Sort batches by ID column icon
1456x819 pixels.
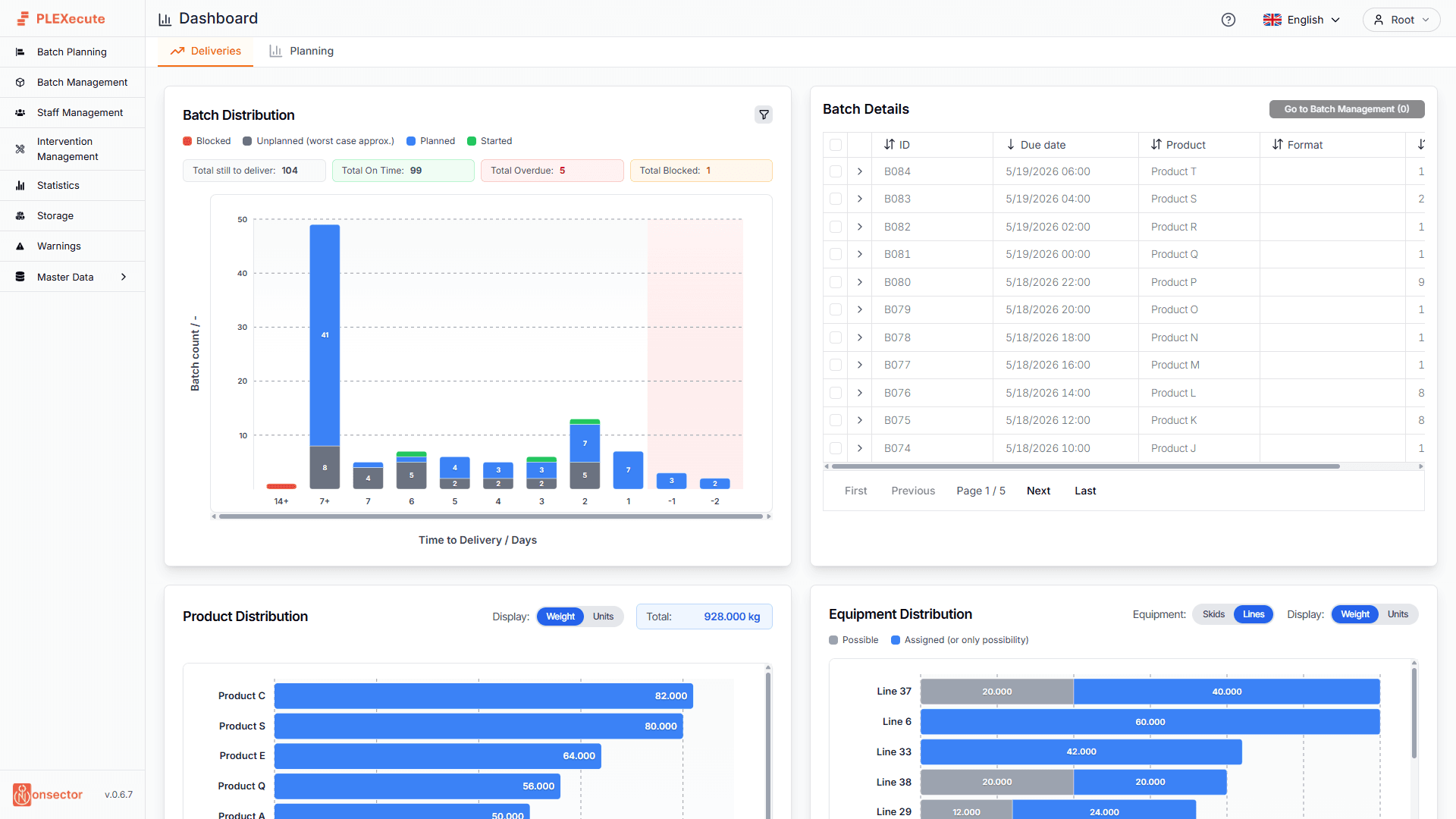(x=890, y=144)
